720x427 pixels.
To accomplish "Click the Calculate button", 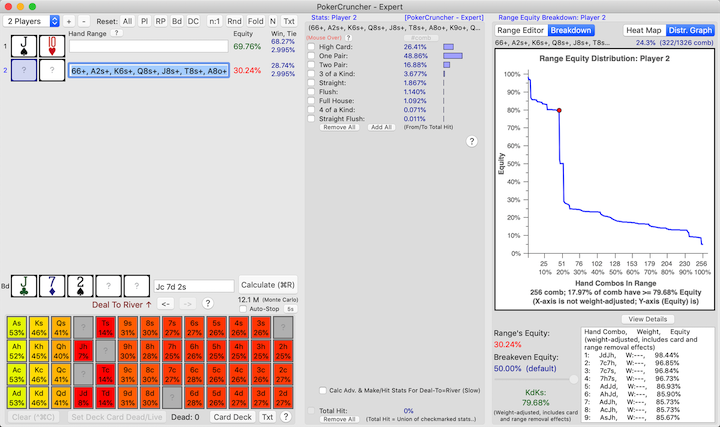I will click(268, 285).
